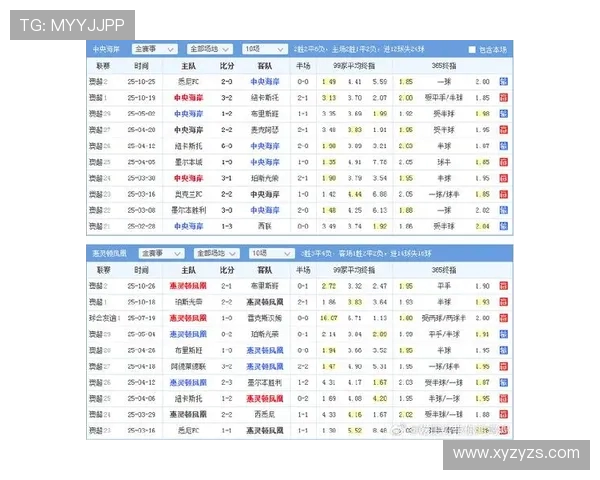Image resolution: width=600 pixels, height=480 pixels.
Task: Click 奥克兰FC home team in 中央海岸 table
Action: (188, 194)
